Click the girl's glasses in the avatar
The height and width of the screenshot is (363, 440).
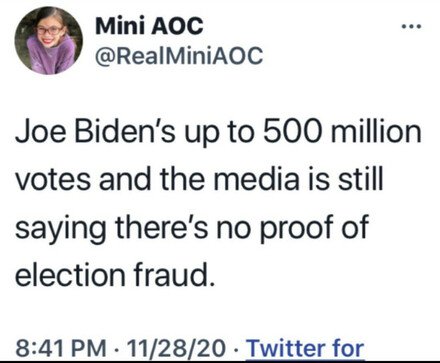click(50, 30)
